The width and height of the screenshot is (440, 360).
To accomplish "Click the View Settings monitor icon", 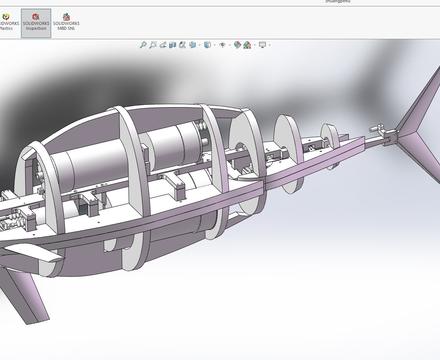I will tap(262, 45).
